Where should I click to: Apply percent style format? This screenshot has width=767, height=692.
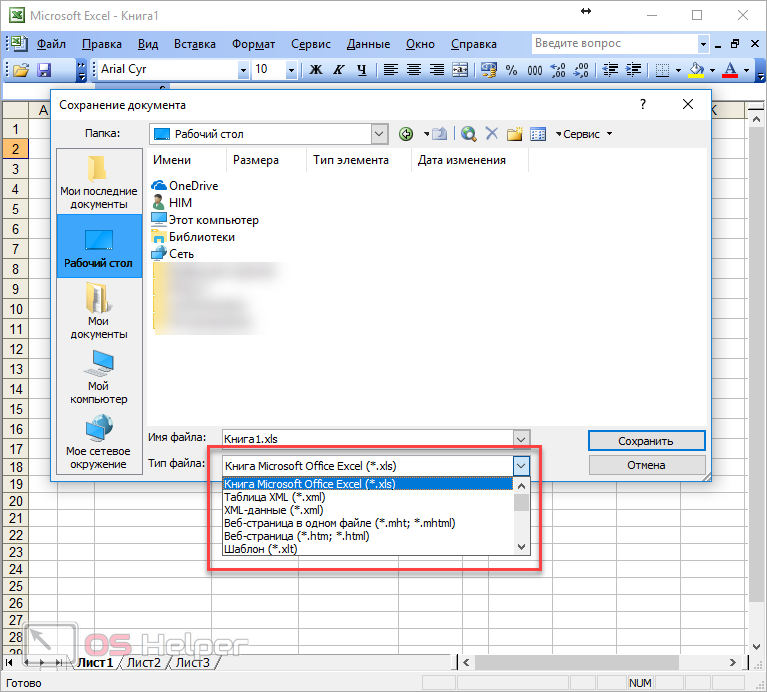511,70
